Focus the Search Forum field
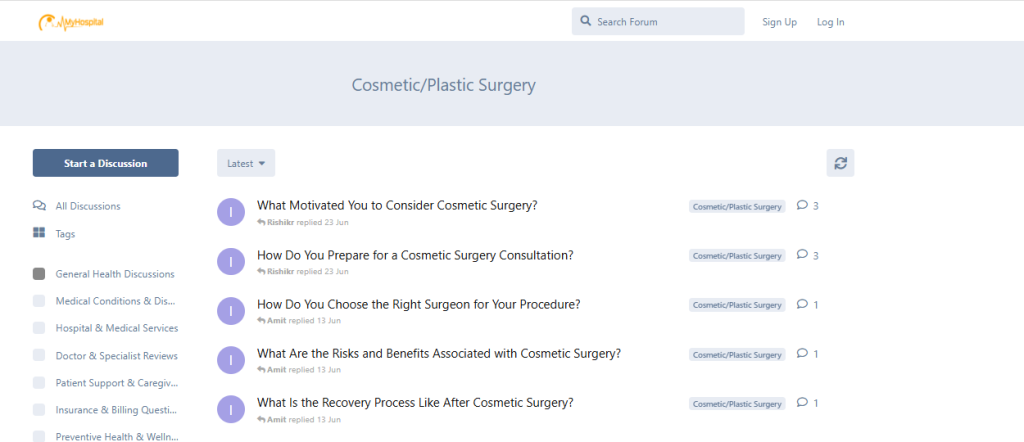This screenshot has height=442, width=1024. coord(658,22)
